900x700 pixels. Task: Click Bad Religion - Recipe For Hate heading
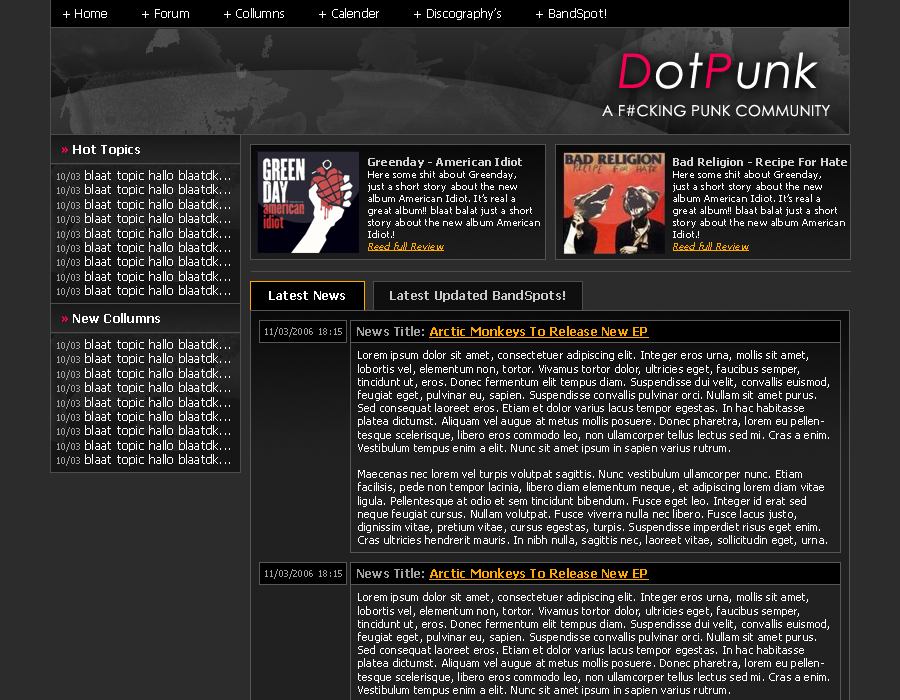pos(759,162)
